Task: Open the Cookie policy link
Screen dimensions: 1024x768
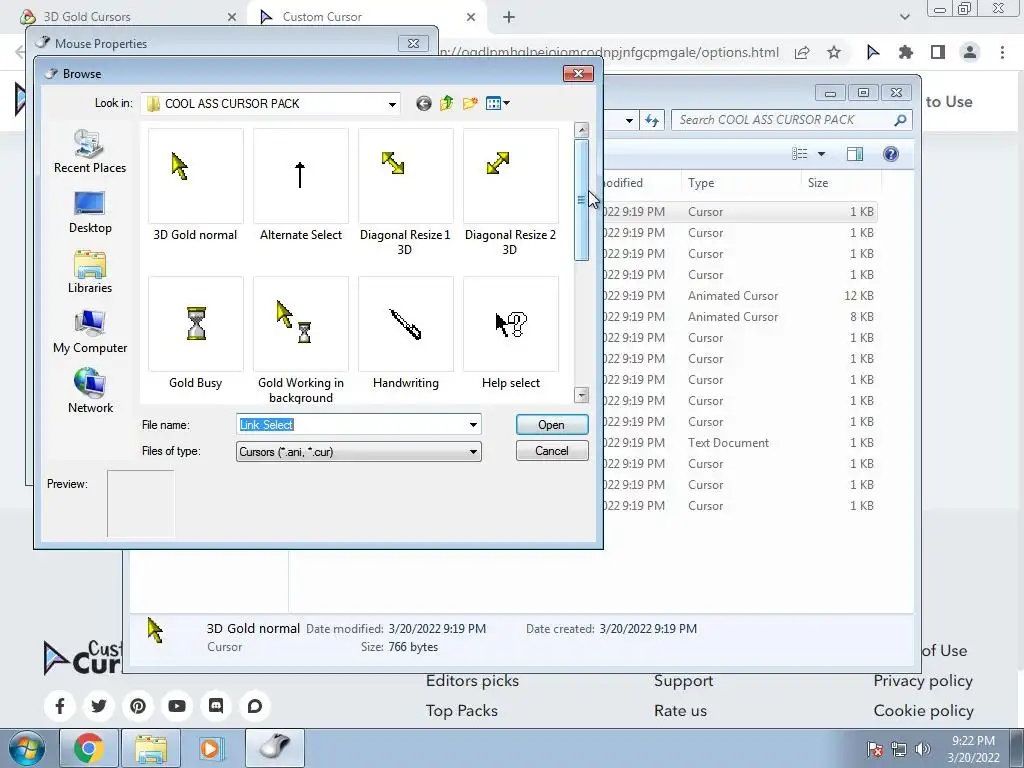Action: 923,711
